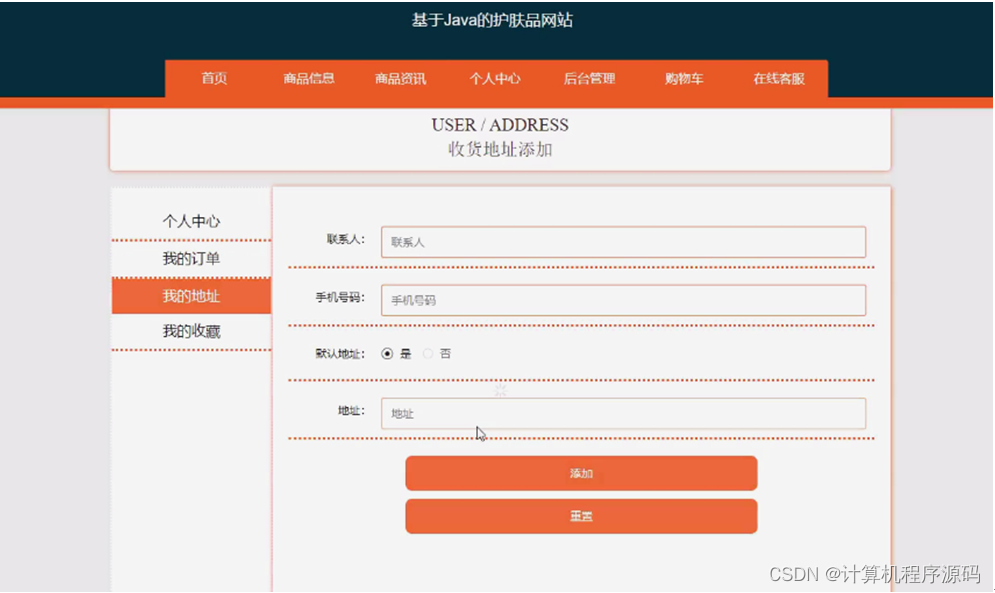Image resolution: width=995 pixels, height=593 pixels.
Task: Open the 在线客服 customer service menu item
Action: (x=776, y=79)
